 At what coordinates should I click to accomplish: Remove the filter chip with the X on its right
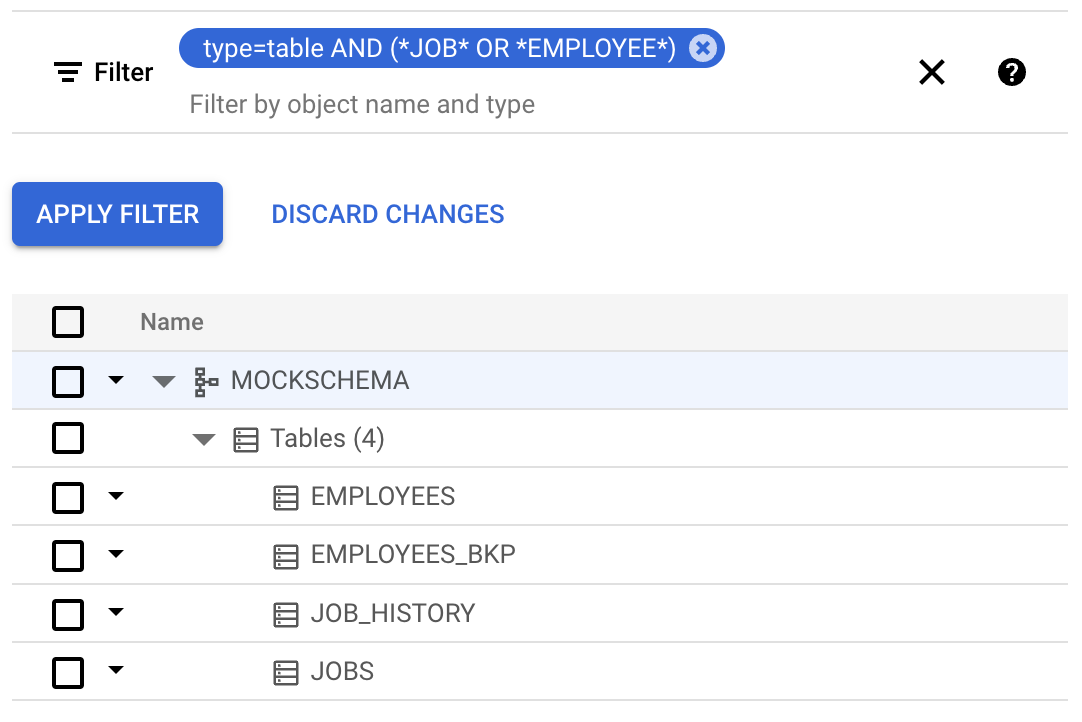[x=702, y=47]
